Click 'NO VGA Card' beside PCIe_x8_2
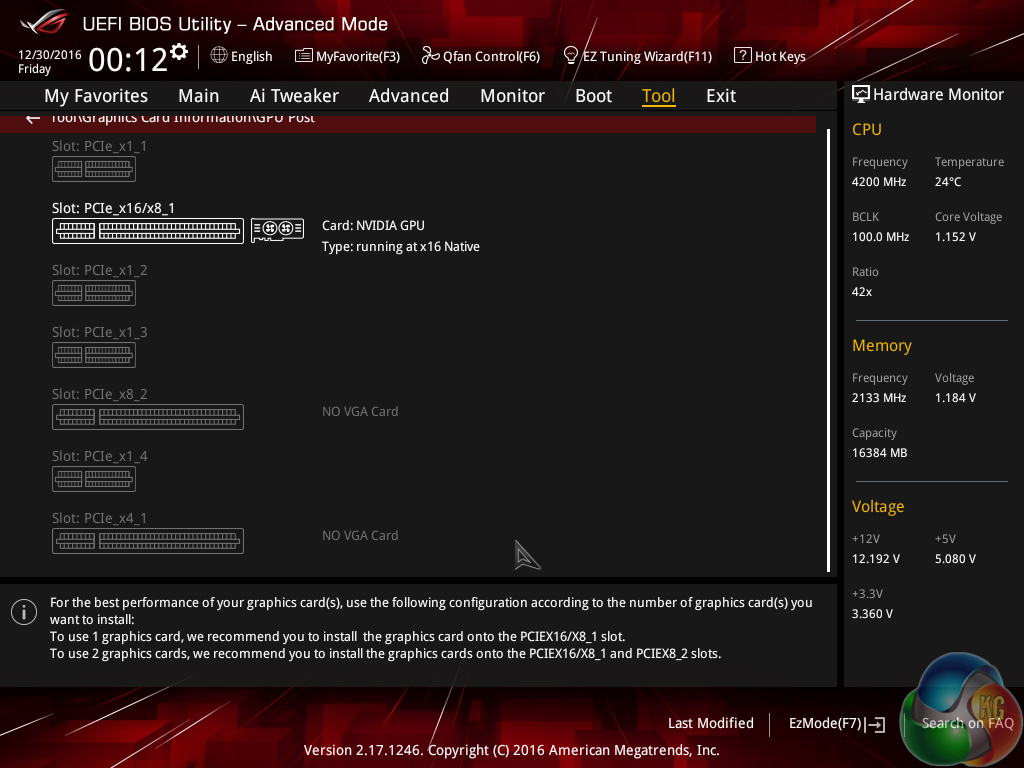The image size is (1024, 768). click(360, 411)
